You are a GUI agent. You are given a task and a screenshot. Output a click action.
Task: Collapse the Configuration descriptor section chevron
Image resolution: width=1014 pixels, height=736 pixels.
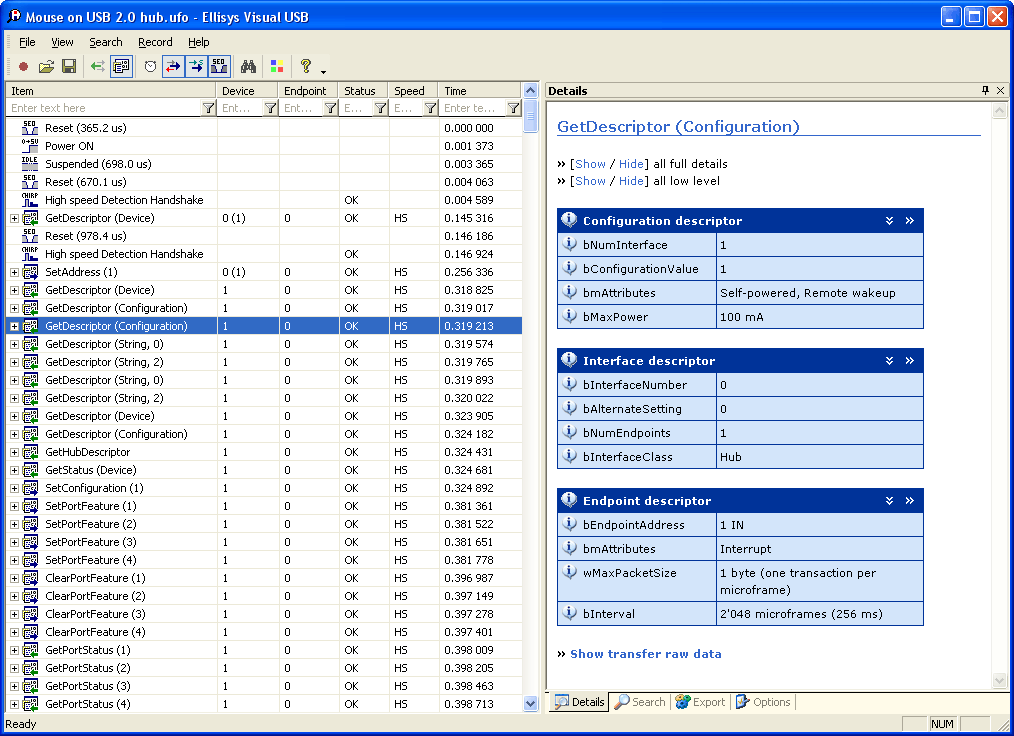coord(889,221)
